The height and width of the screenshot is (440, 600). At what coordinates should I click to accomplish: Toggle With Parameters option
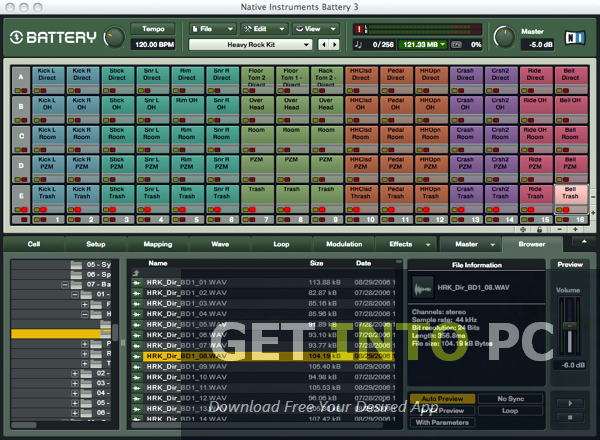pyautogui.click(x=442, y=422)
